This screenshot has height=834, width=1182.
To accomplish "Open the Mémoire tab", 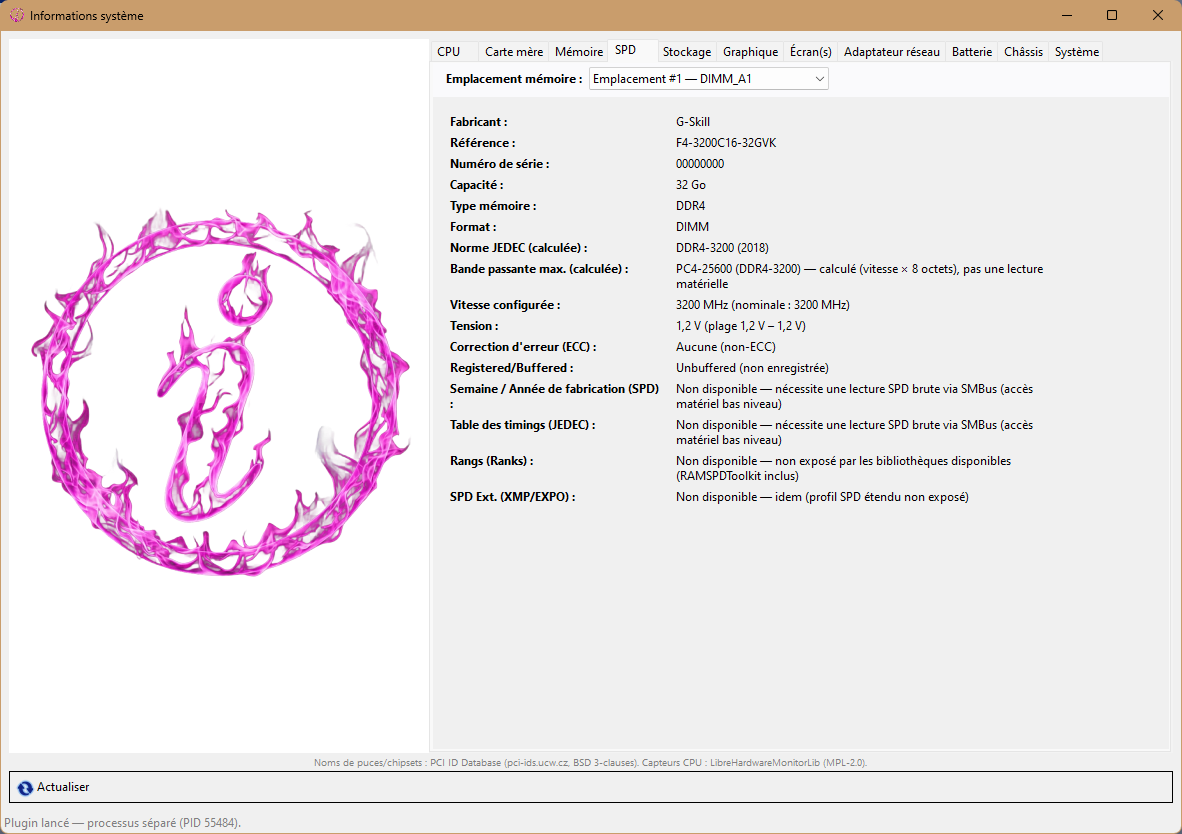I will [x=579, y=51].
